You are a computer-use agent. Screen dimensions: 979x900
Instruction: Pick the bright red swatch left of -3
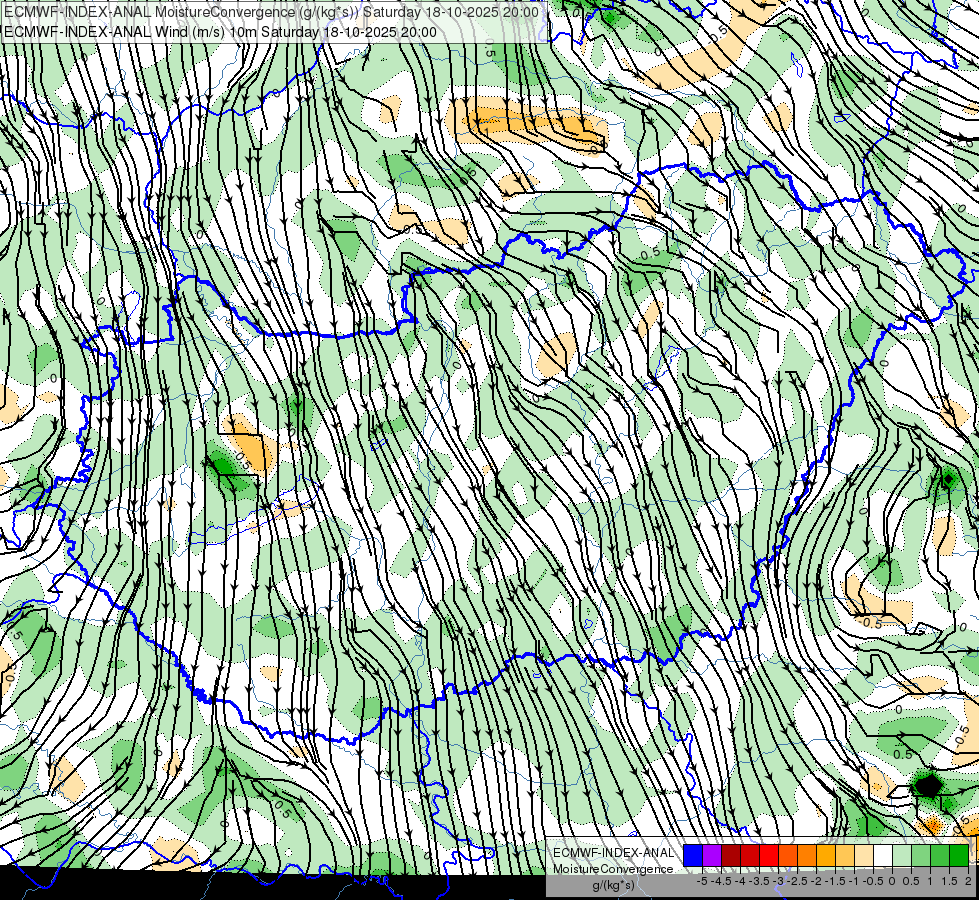[x=769, y=856]
